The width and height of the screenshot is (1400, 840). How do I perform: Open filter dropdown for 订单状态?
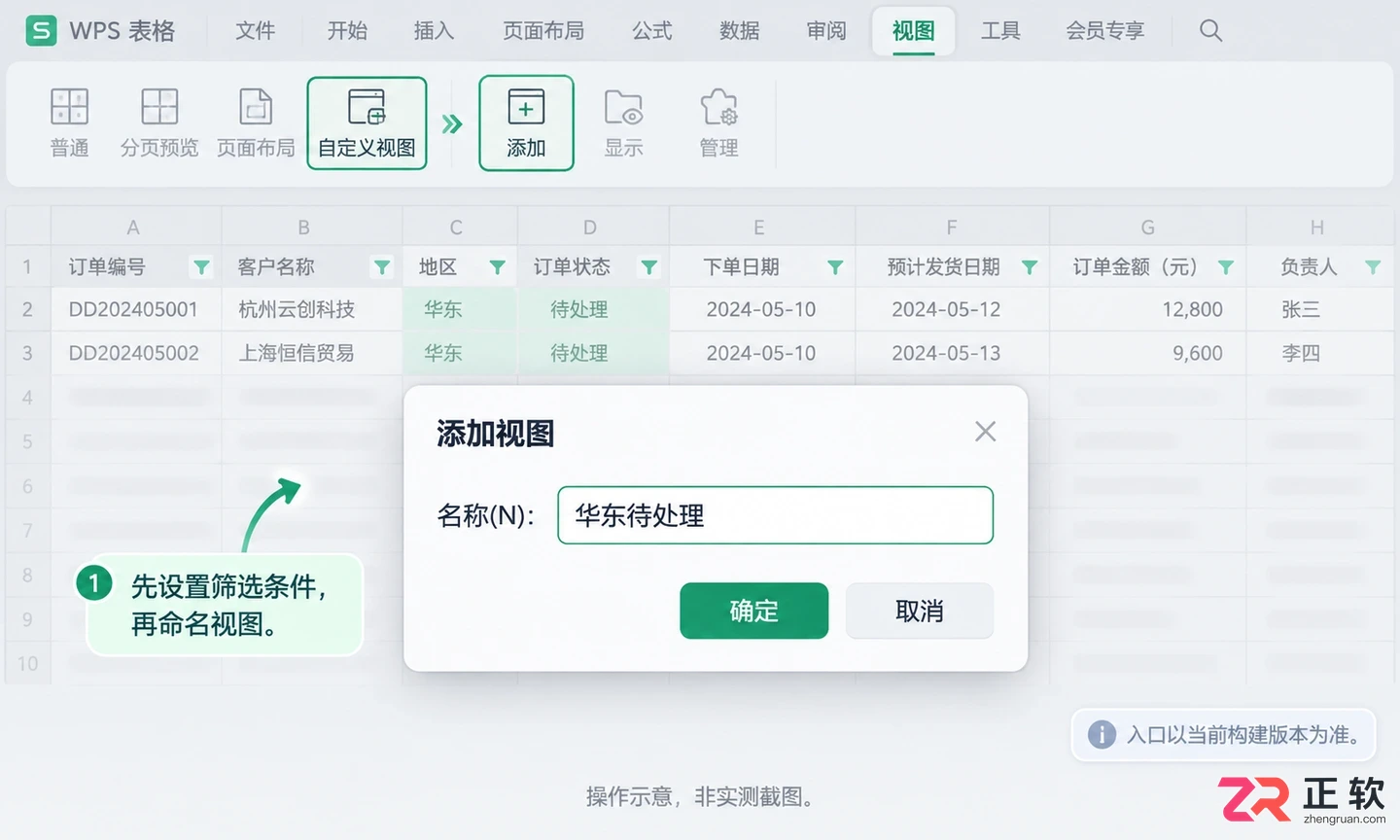(x=649, y=266)
